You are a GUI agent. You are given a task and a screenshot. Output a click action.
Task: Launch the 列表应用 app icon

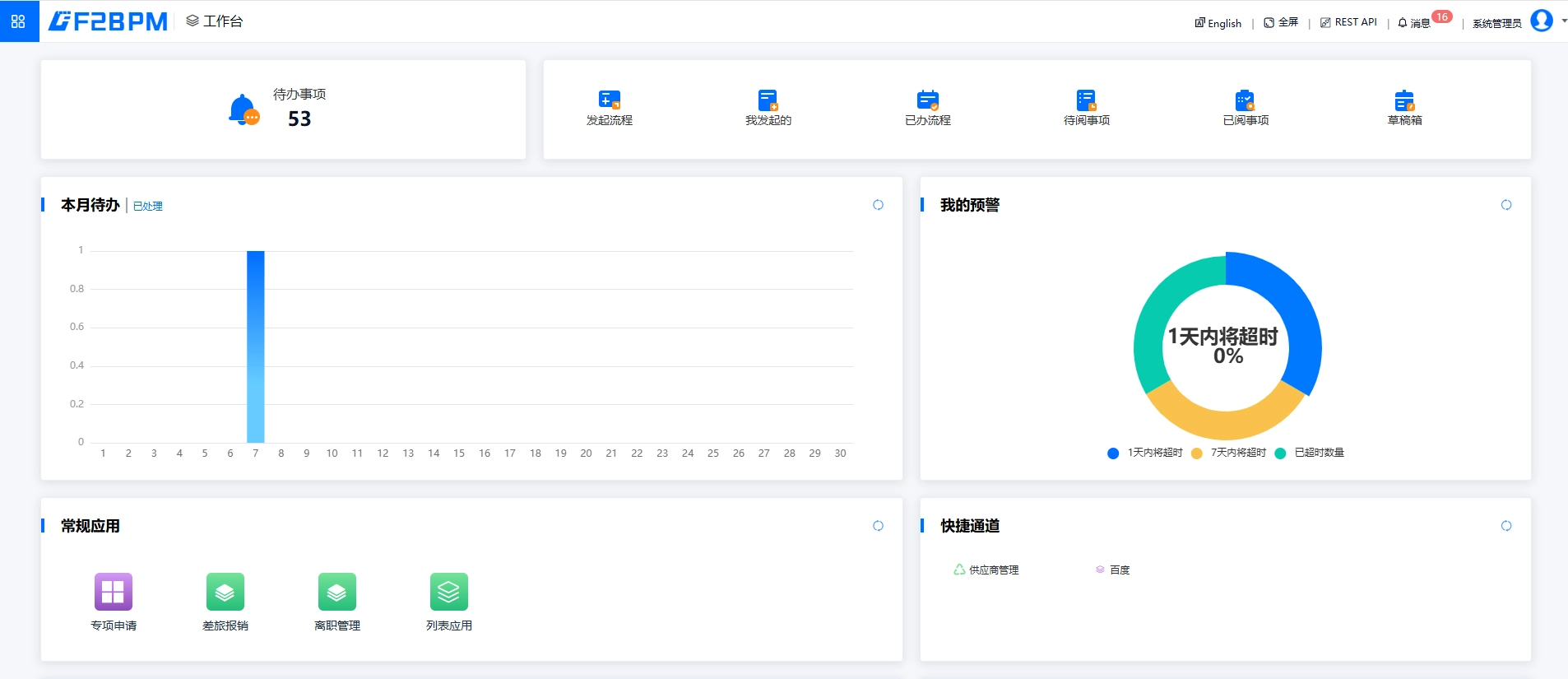click(449, 592)
